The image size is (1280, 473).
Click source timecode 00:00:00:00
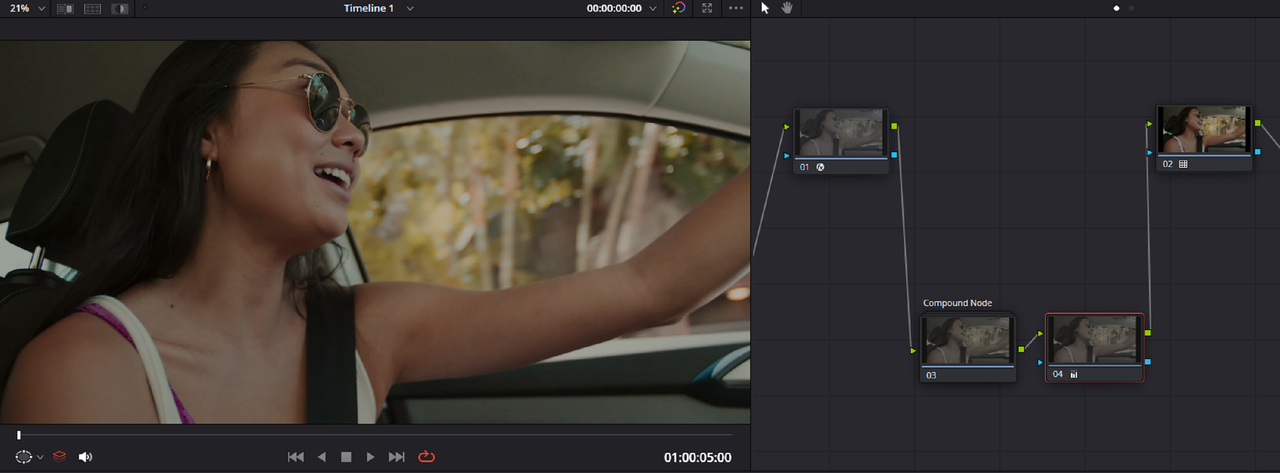click(614, 8)
